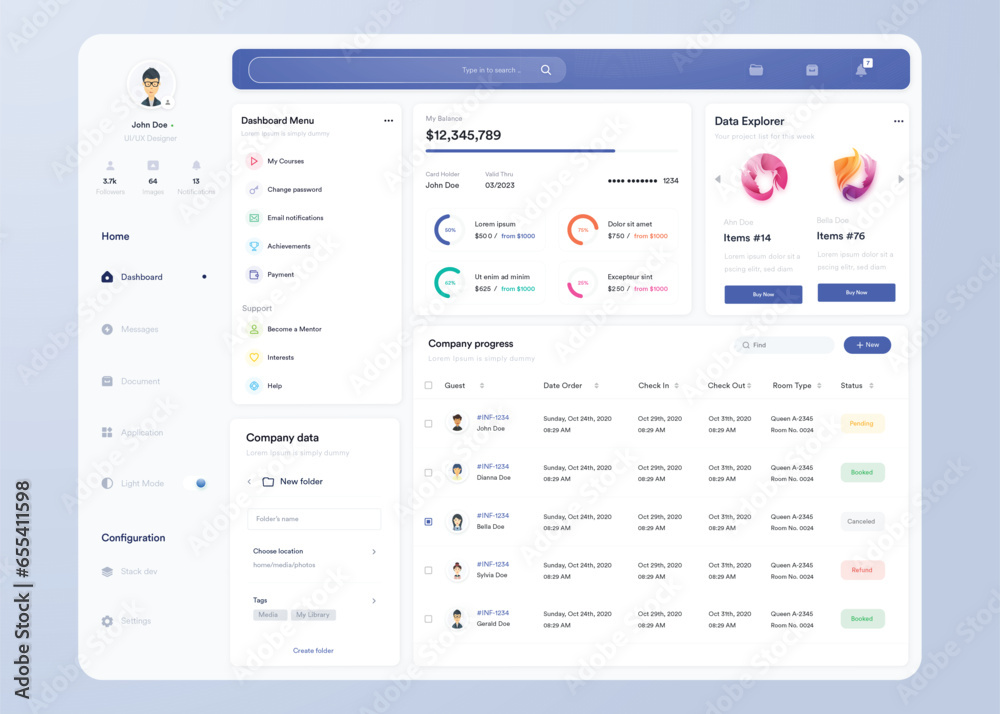The width and height of the screenshot is (1000, 714).
Task: Check the box for Sylvia Doe row
Action: click(x=429, y=570)
